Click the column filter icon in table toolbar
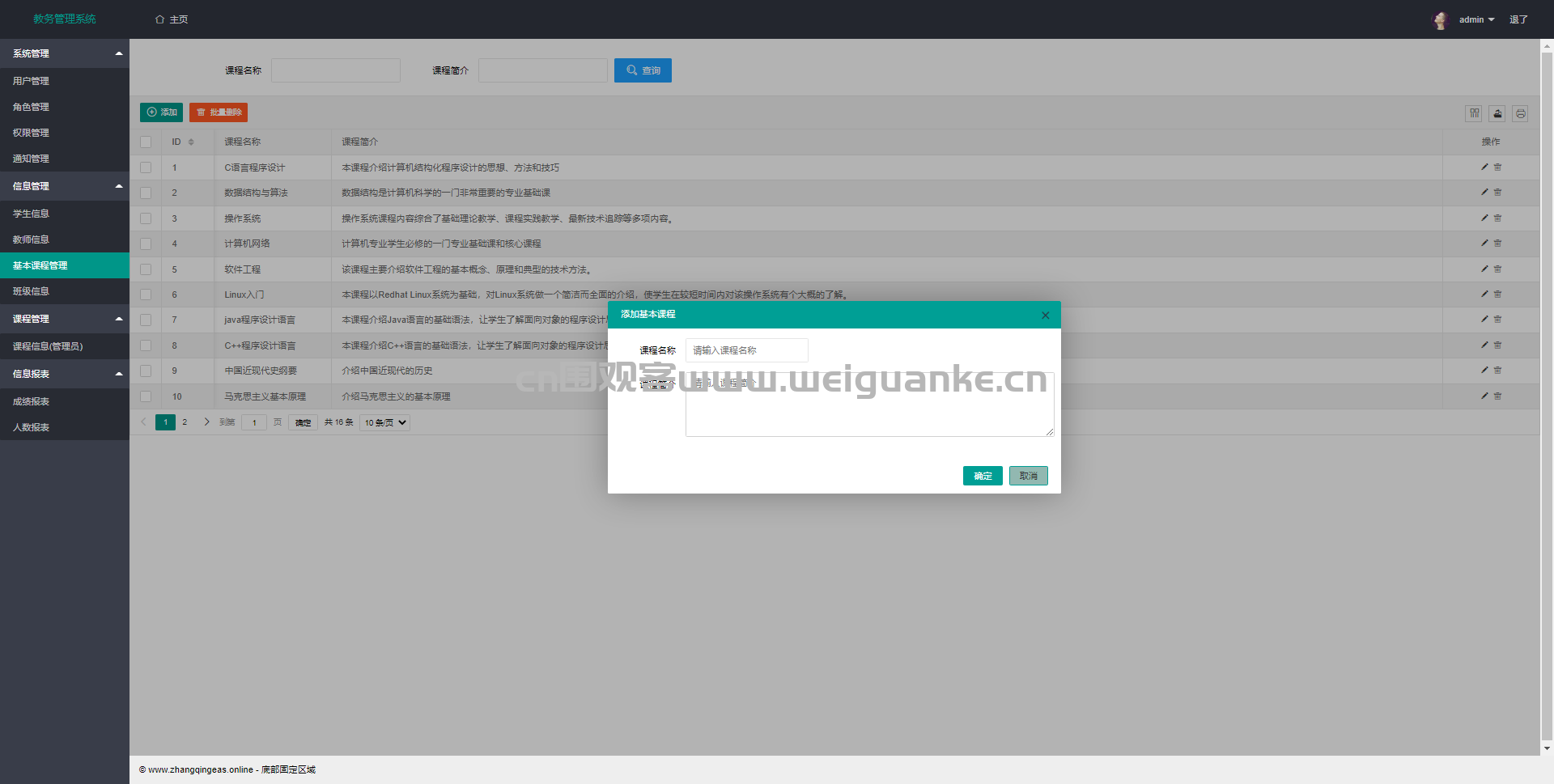The height and width of the screenshot is (784, 1554). [1474, 113]
